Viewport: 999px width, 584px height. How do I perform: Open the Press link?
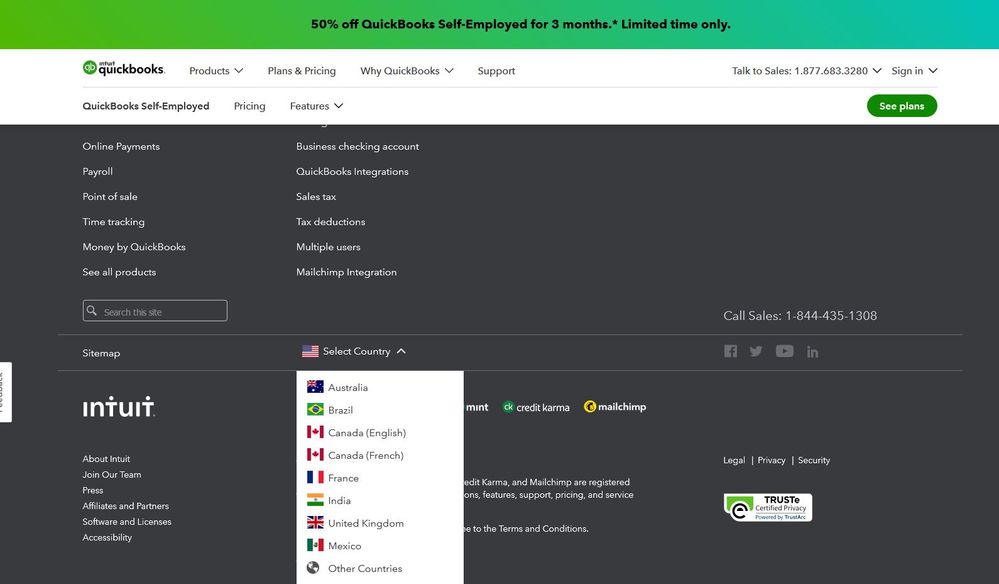click(x=93, y=490)
